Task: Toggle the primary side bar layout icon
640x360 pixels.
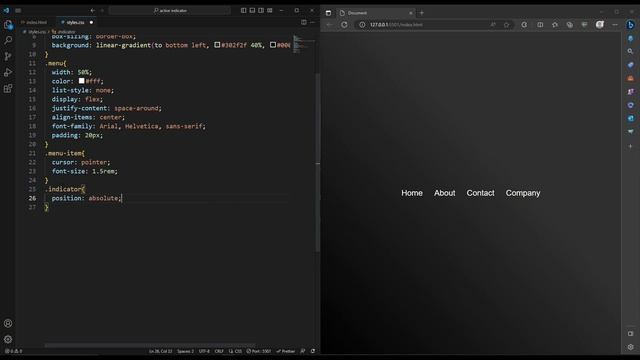Action: pyautogui.click(x=243, y=11)
